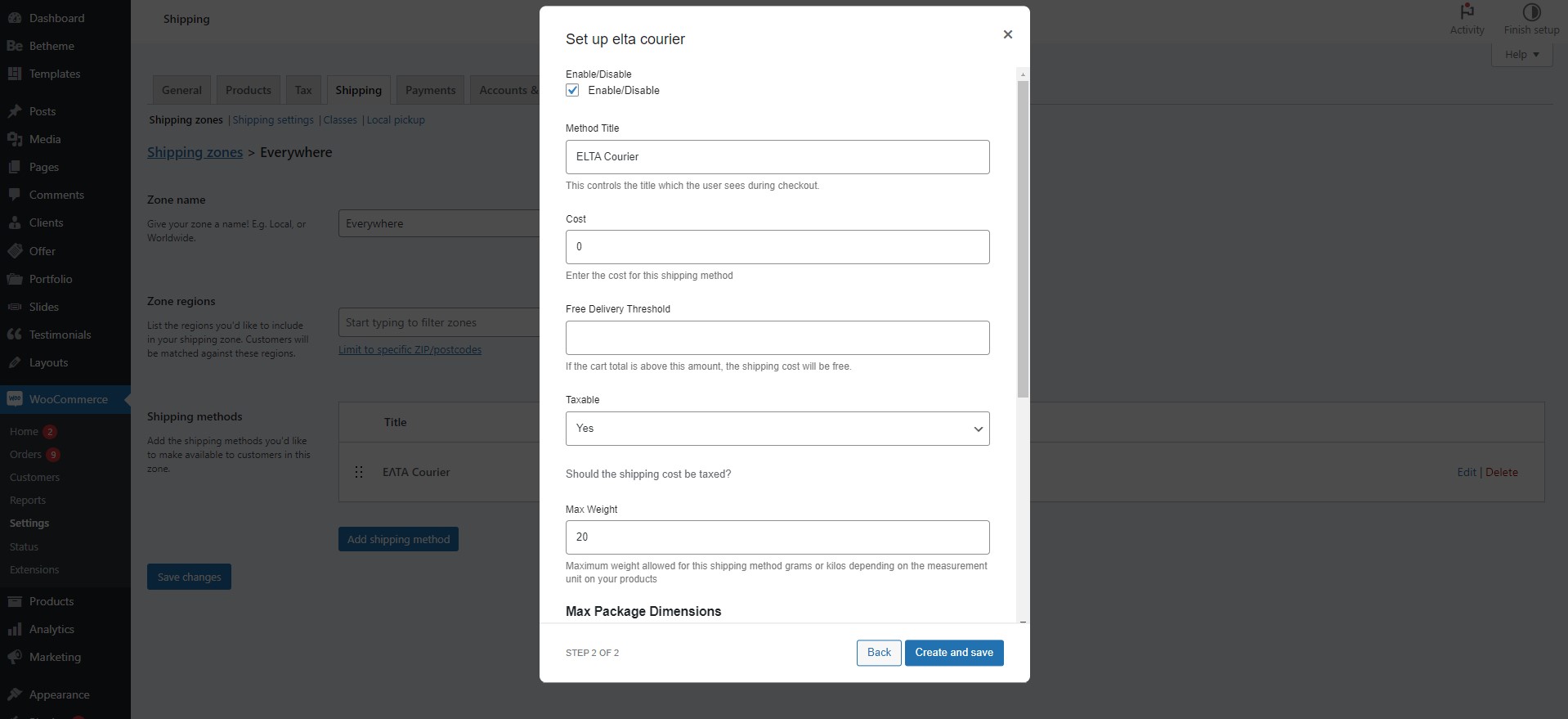Open the Testimonials quote icon

14,335
